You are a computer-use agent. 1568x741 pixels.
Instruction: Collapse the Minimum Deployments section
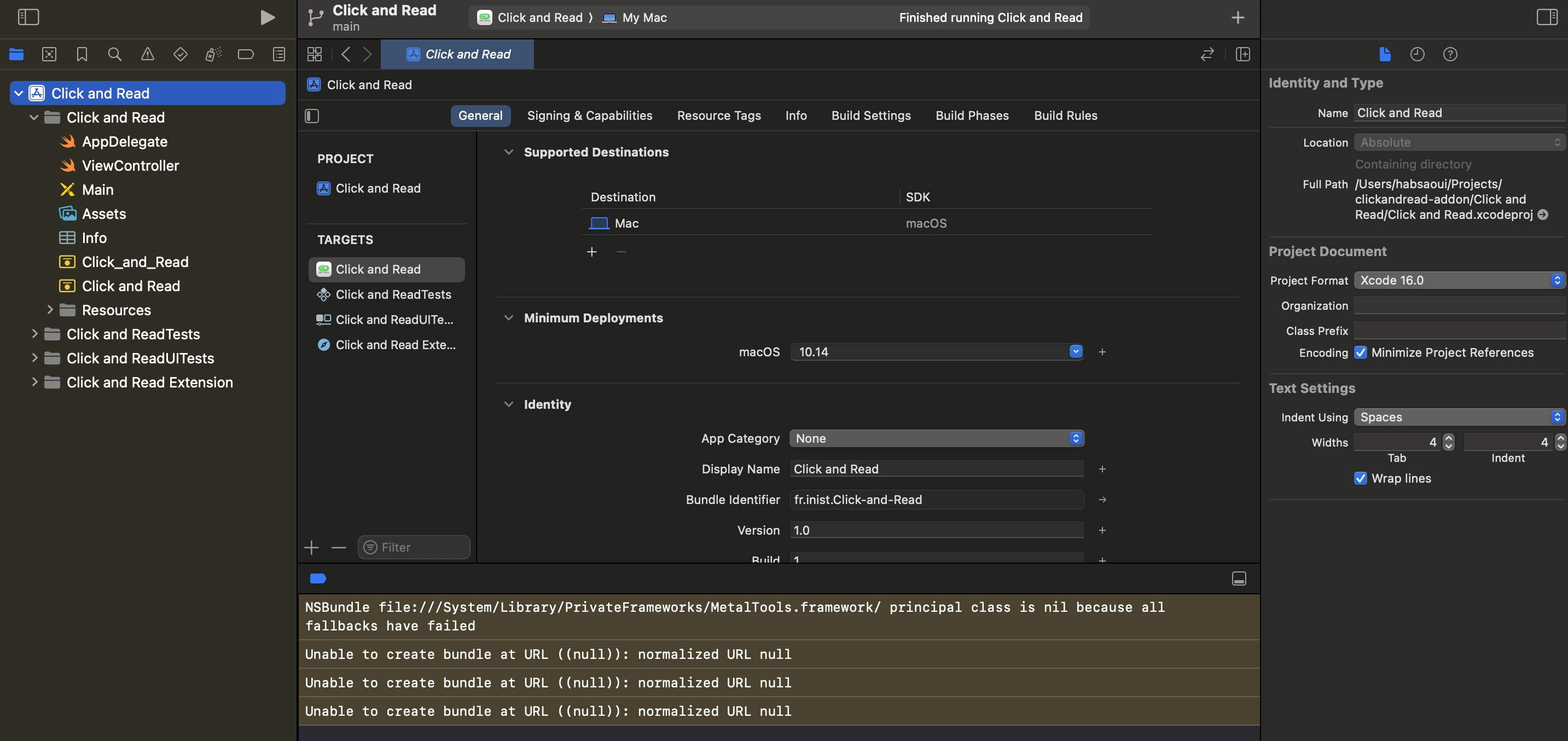tap(508, 318)
